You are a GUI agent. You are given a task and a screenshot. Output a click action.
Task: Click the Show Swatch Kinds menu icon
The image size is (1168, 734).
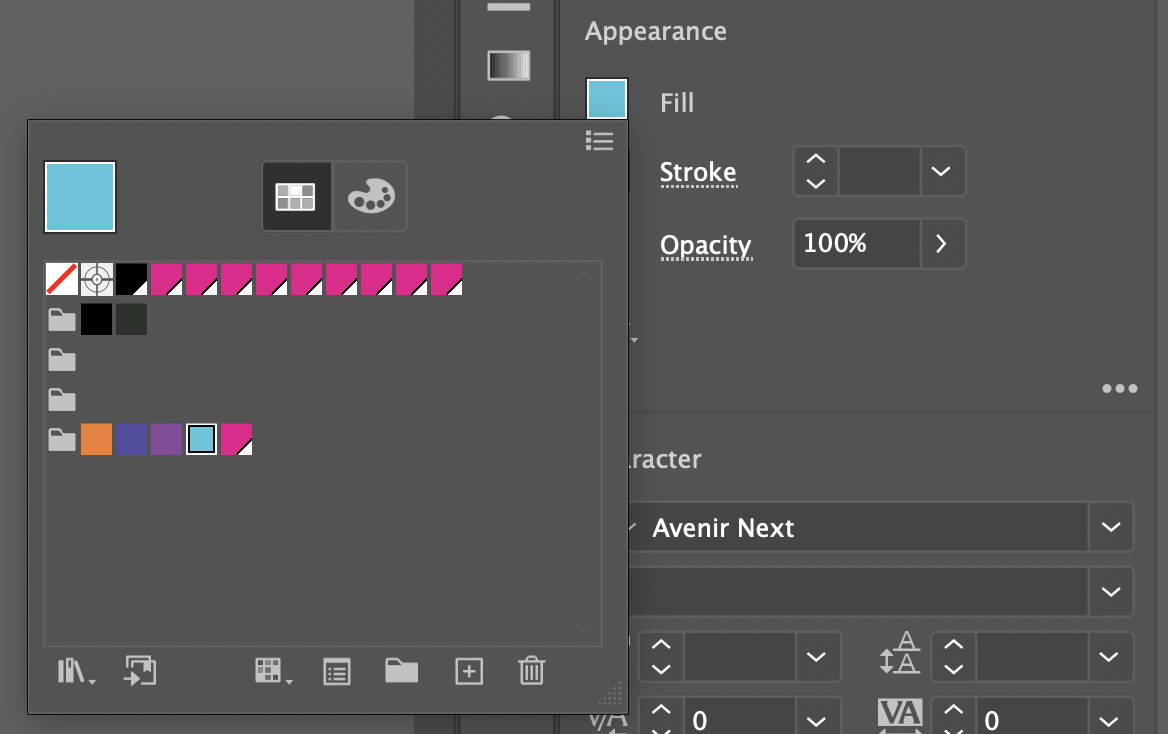click(272, 671)
